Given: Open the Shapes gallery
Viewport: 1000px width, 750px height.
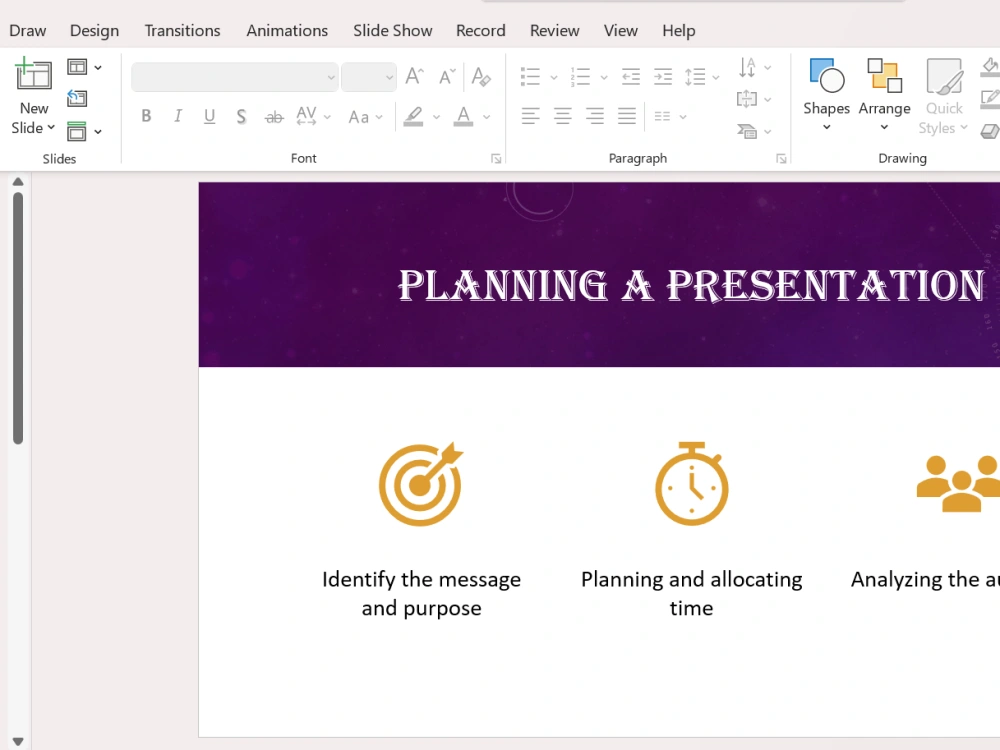Looking at the screenshot, I should tap(827, 94).
